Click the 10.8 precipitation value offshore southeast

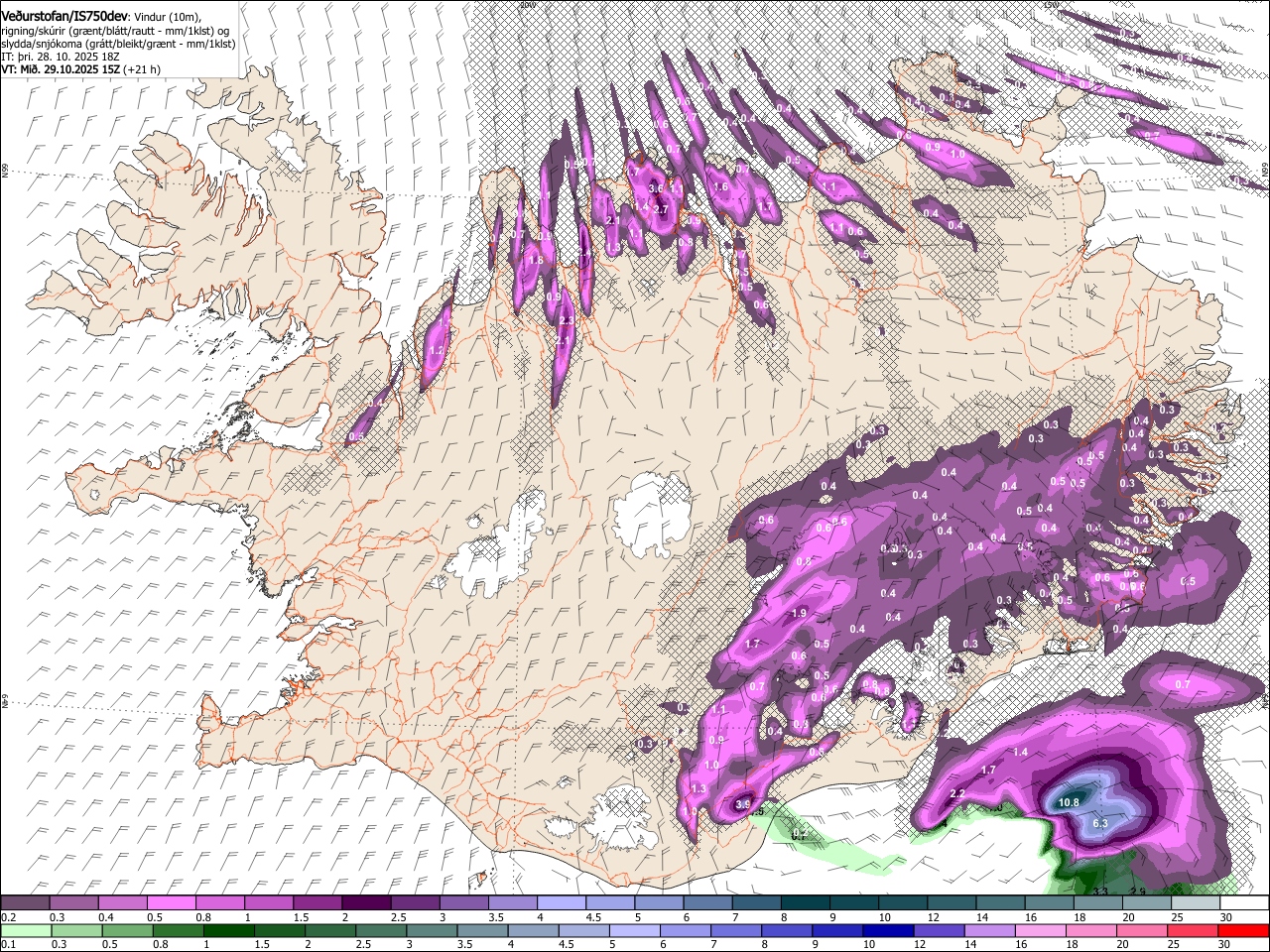tap(1069, 802)
